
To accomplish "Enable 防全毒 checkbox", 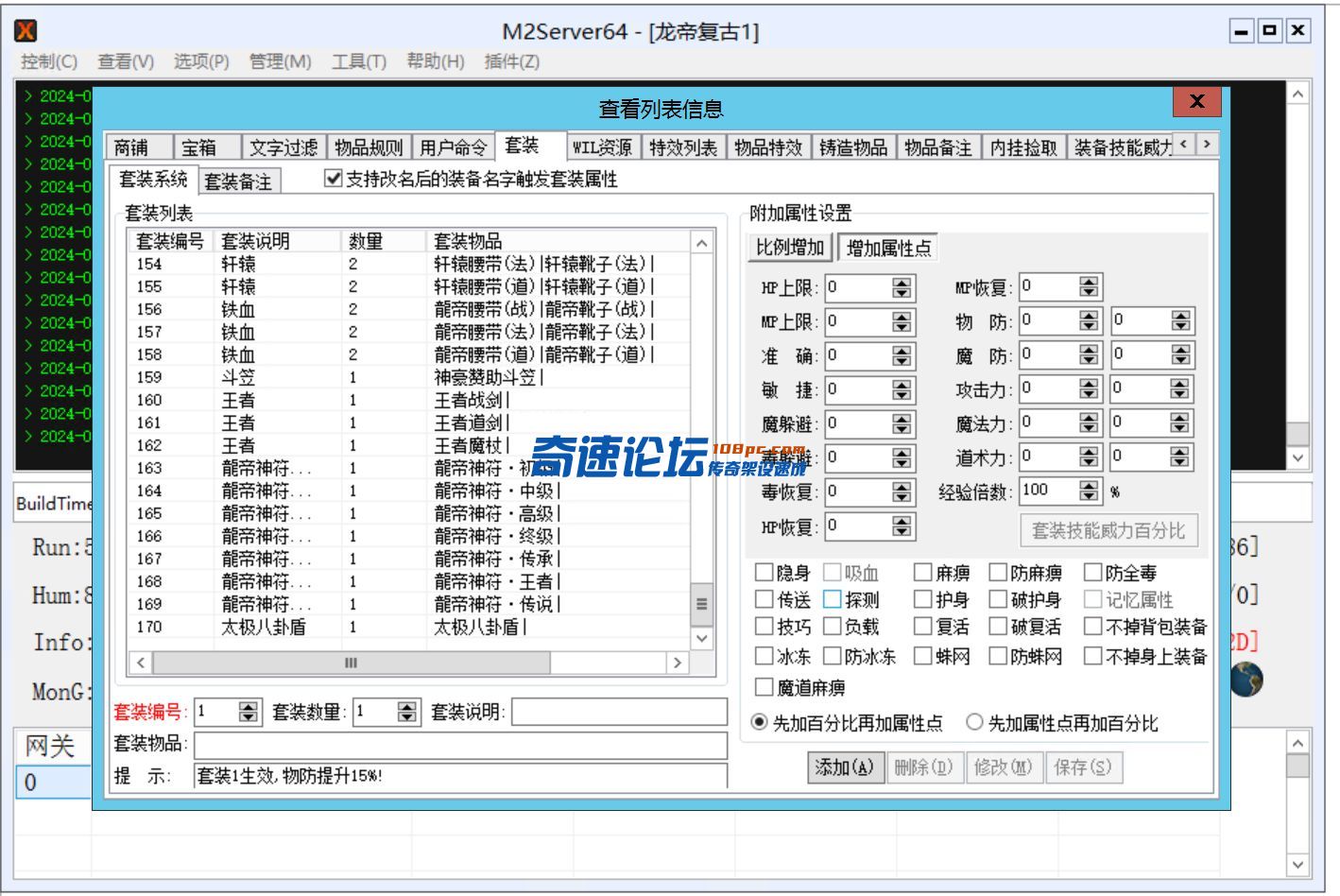I will tap(1092, 573).
